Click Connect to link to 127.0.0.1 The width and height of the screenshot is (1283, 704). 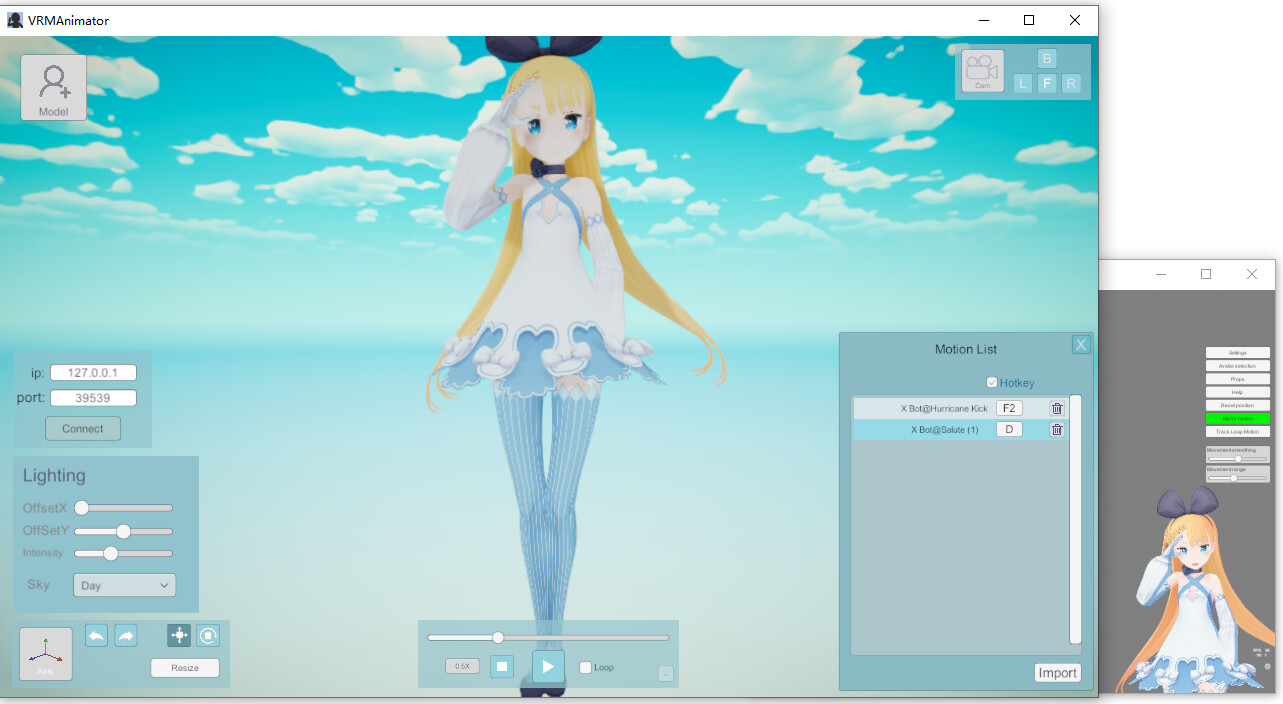tap(82, 428)
